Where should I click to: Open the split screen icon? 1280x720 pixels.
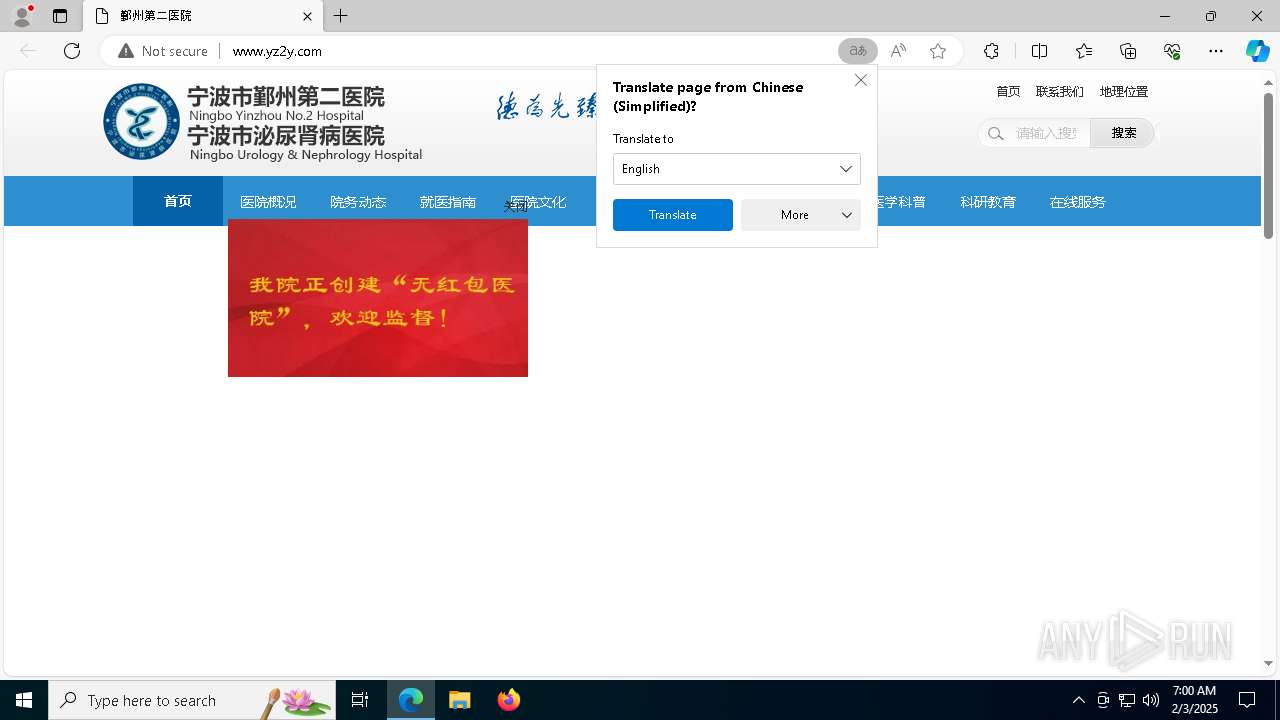click(1039, 51)
